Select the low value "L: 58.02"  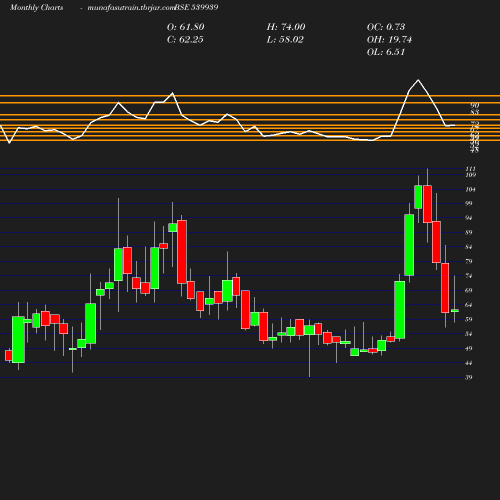285,40
